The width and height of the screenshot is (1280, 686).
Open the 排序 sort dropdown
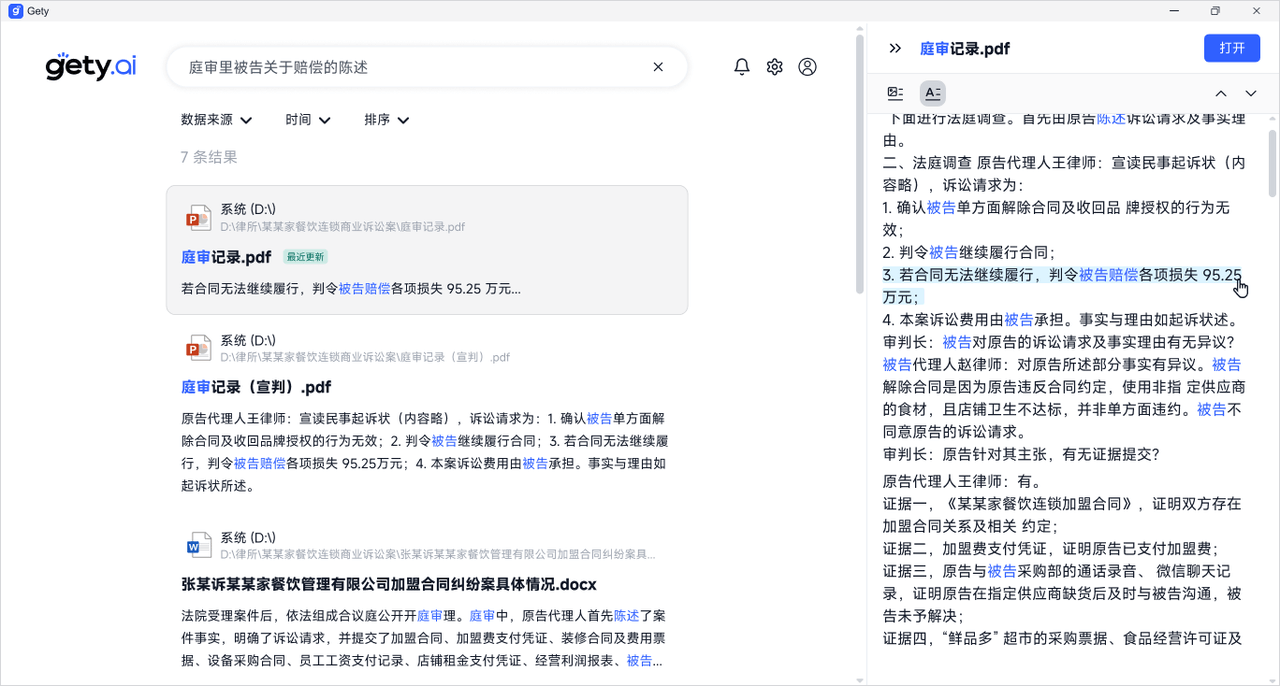pyautogui.click(x=386, y=120)
